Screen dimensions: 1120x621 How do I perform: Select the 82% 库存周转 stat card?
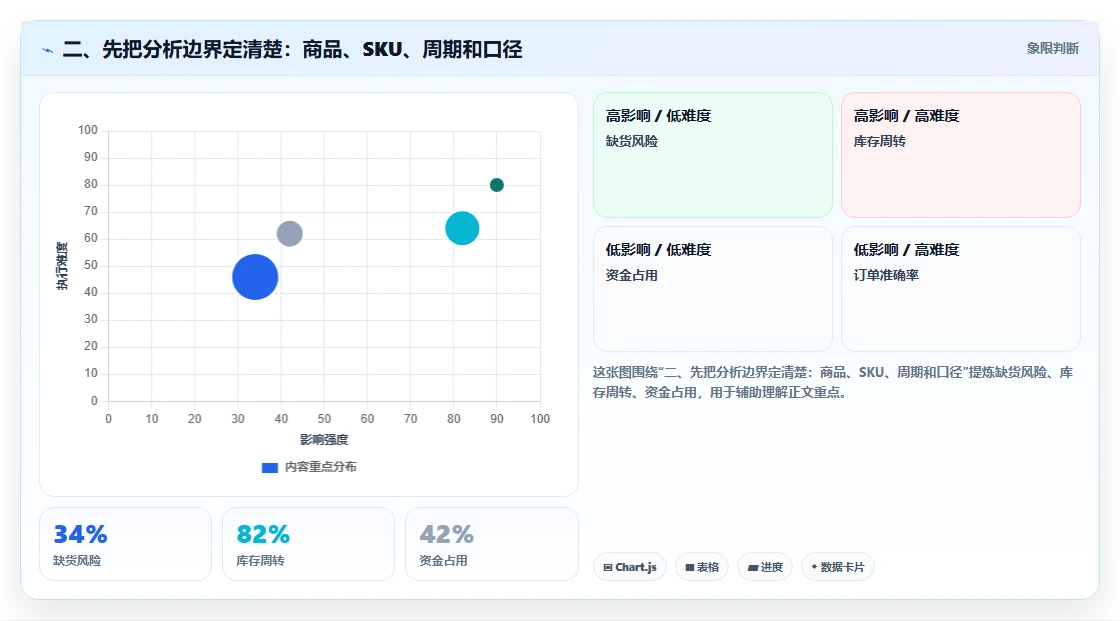point(309,544)
